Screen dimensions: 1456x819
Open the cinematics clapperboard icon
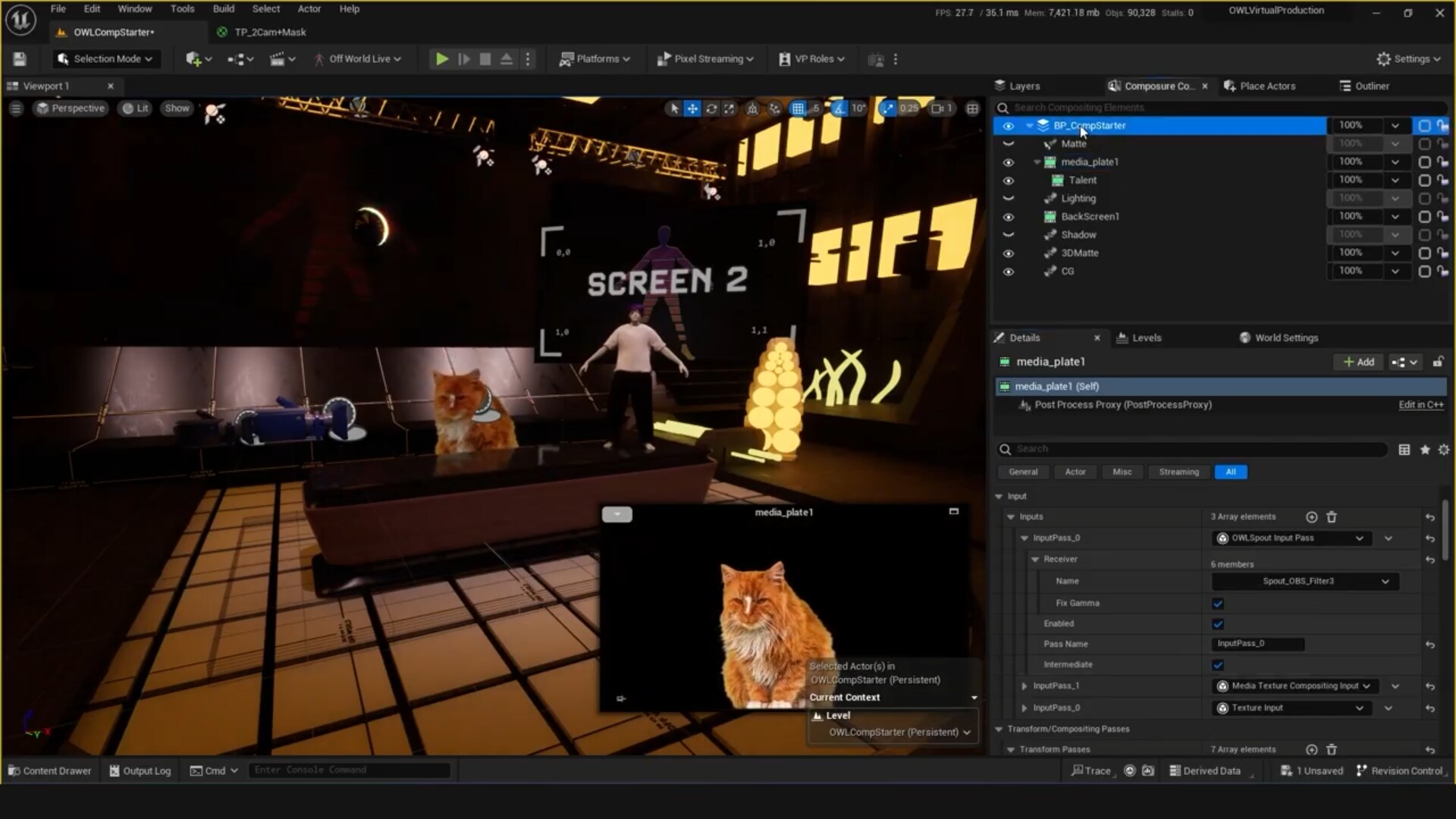click(x=282, y=59)
